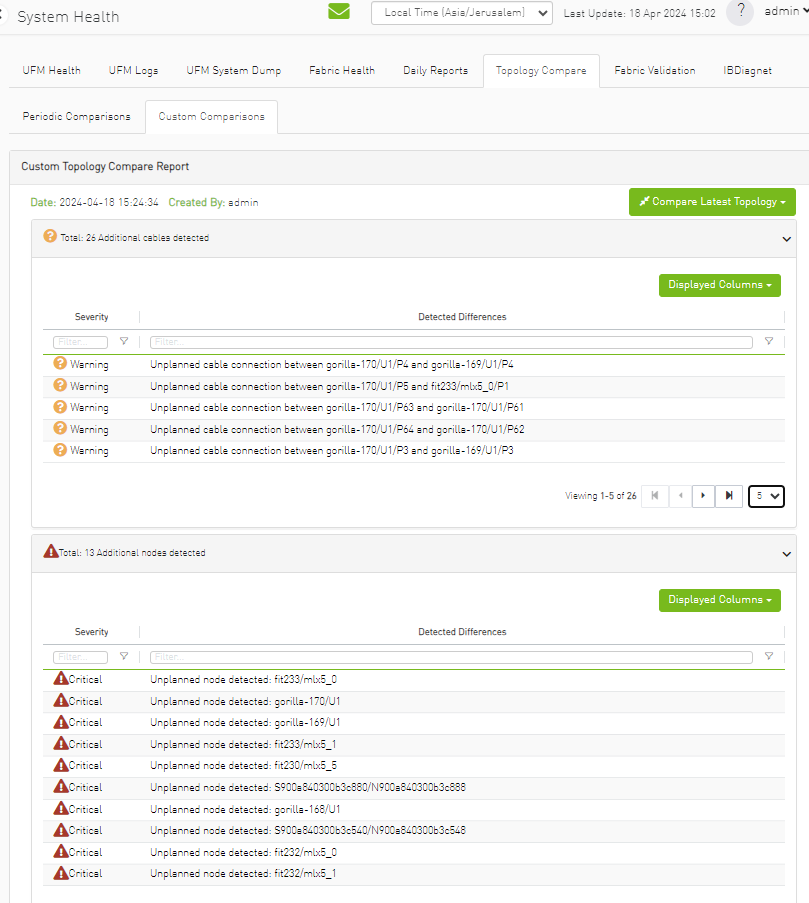This screenshot has width=809, height=903.
Task: Switch to the Periodic Comparisons tab
Action: point(76,117)
